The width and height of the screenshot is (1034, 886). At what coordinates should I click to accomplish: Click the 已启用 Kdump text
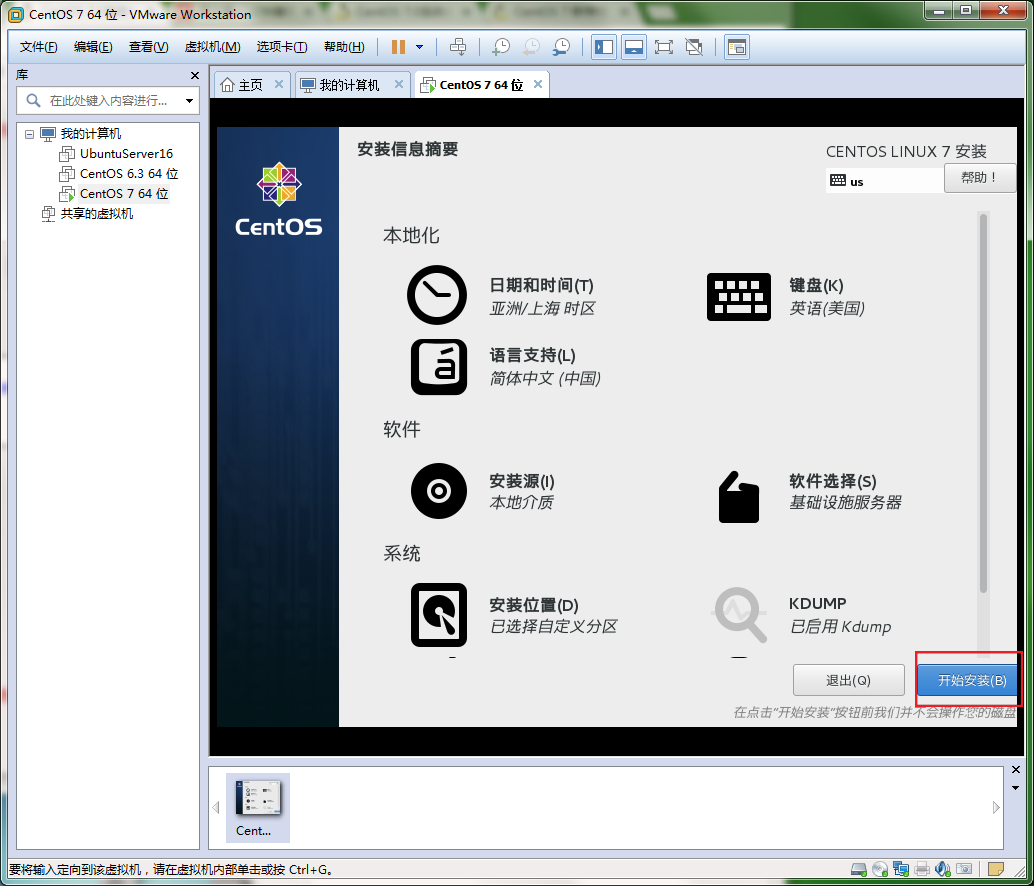click(x=841, y=626)
